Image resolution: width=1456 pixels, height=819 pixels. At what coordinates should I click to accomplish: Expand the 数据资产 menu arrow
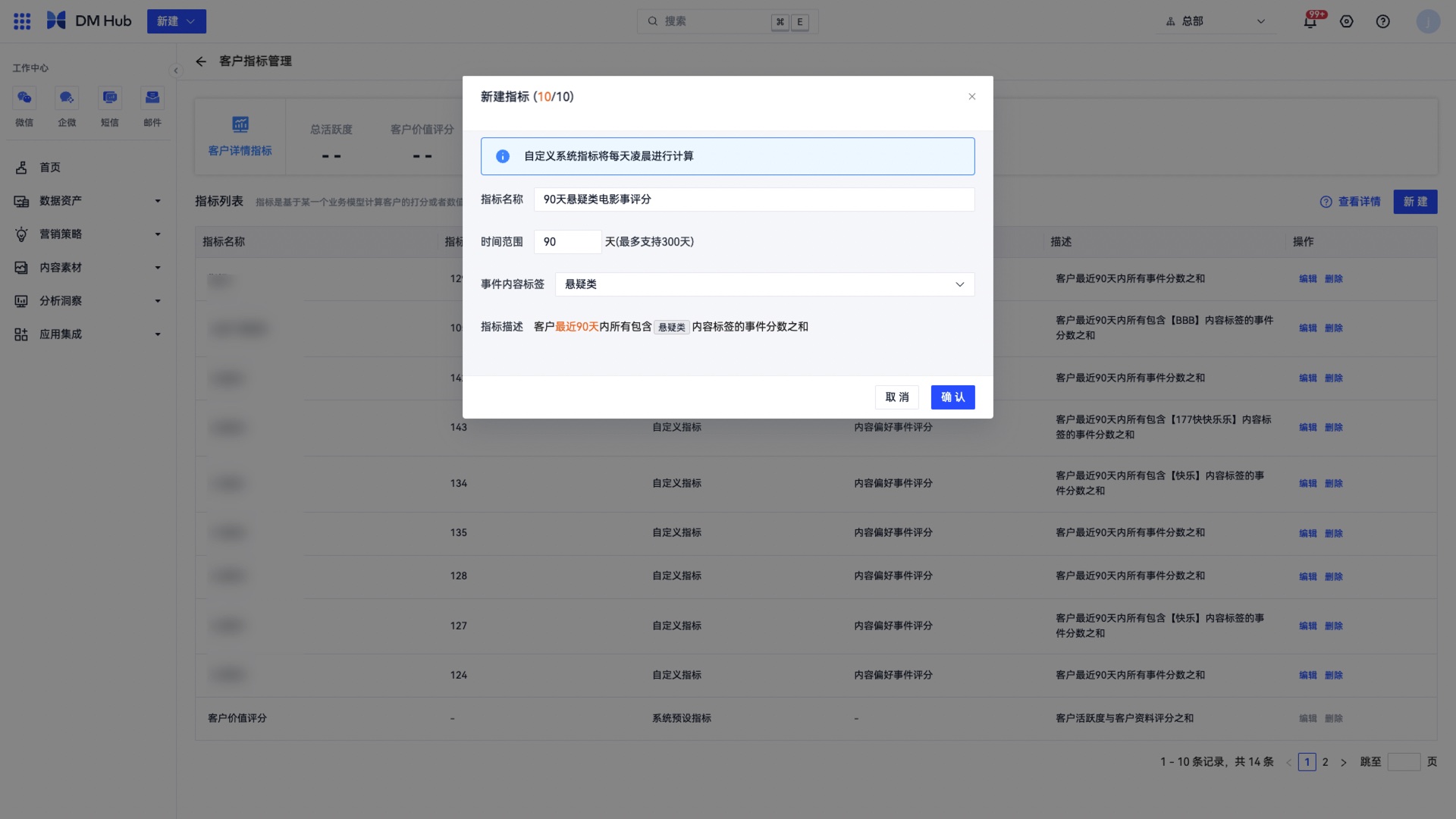click(158, 201)
